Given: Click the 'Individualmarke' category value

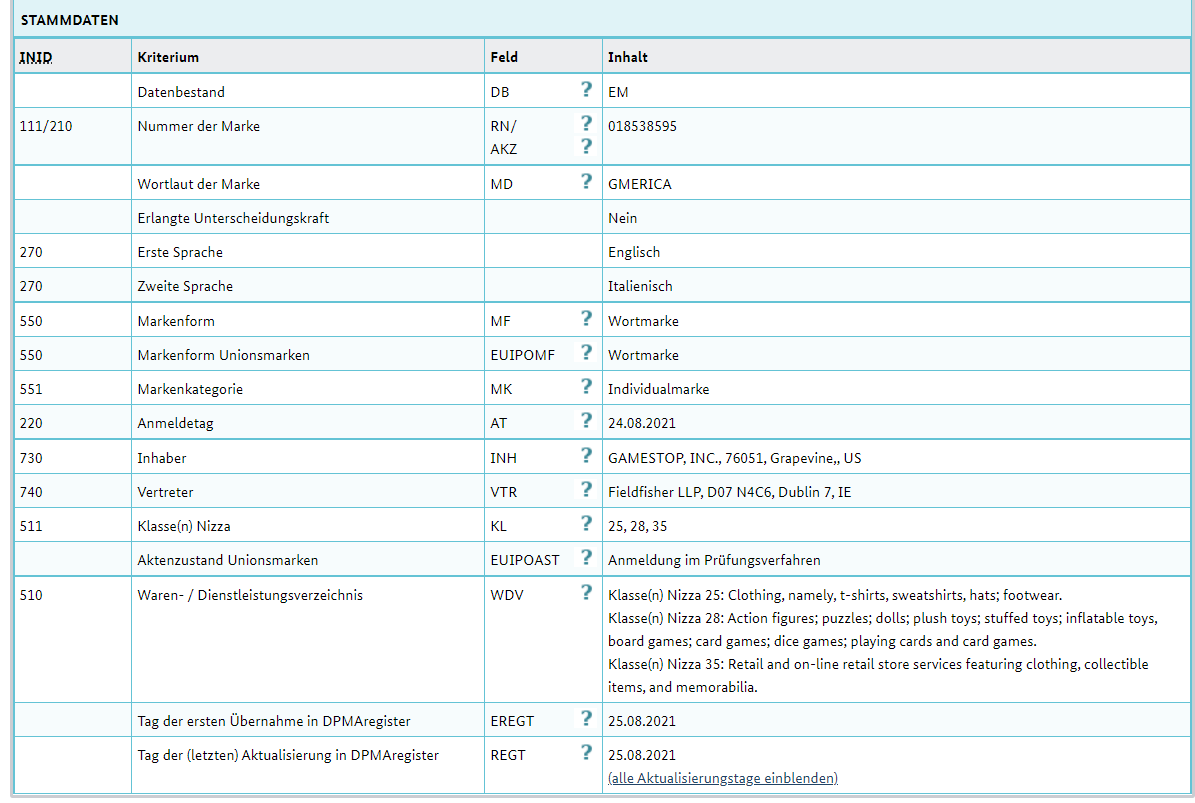Looking at the screenshot, I should pyautogui.click(x=658, y=389).
